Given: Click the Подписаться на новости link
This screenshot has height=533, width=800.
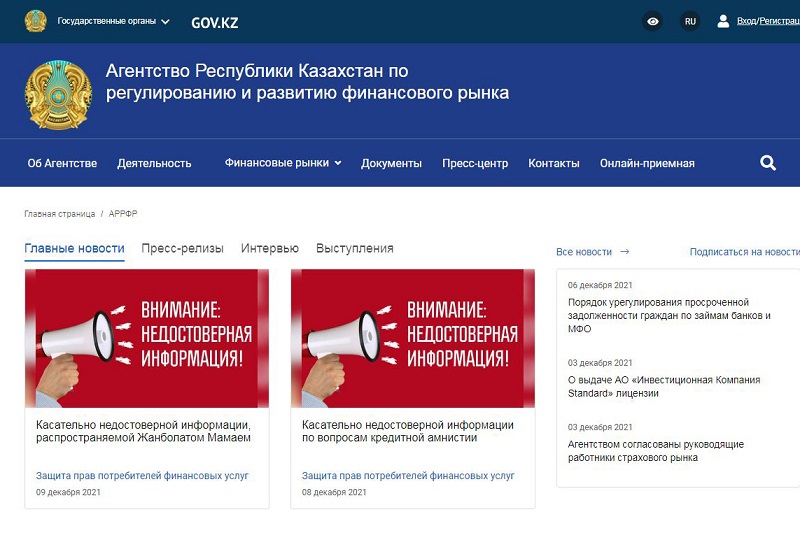Looking at the screenshot, I should click(x=744, y=252).
